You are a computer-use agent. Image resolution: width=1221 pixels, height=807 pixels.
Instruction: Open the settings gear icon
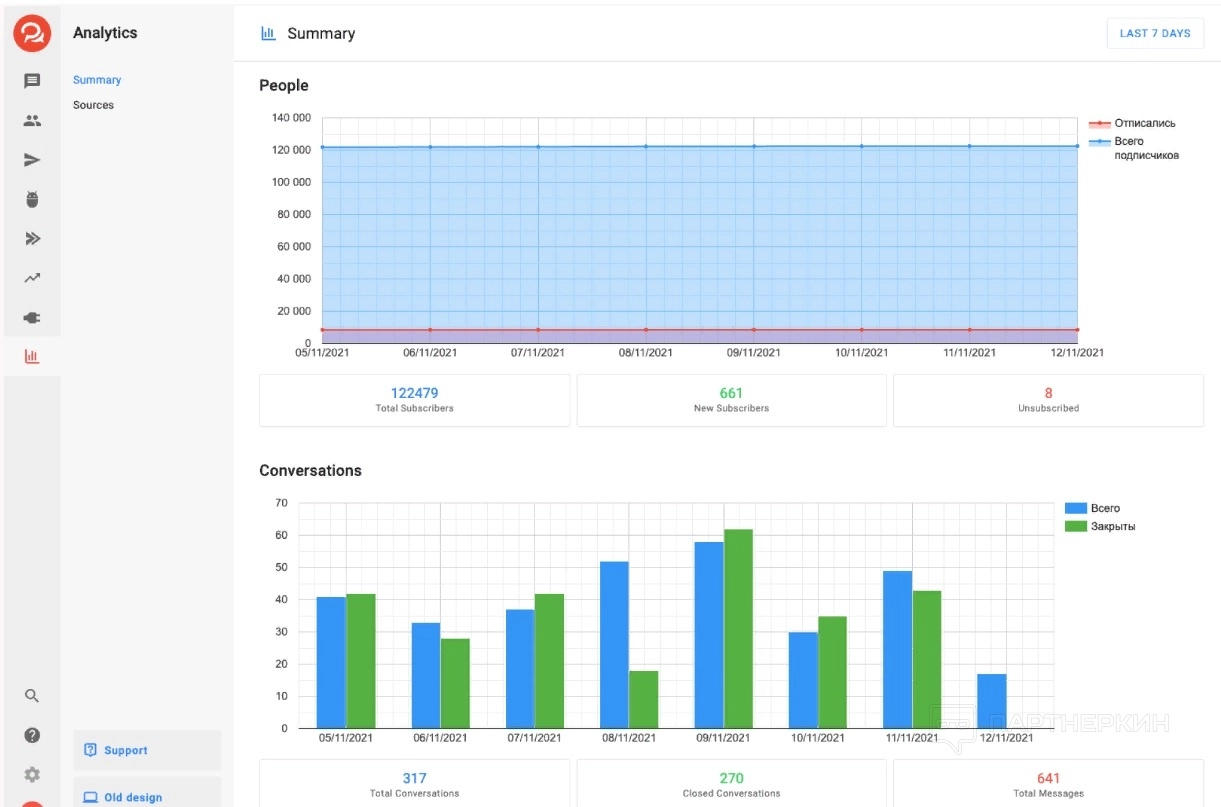point(32,774)
